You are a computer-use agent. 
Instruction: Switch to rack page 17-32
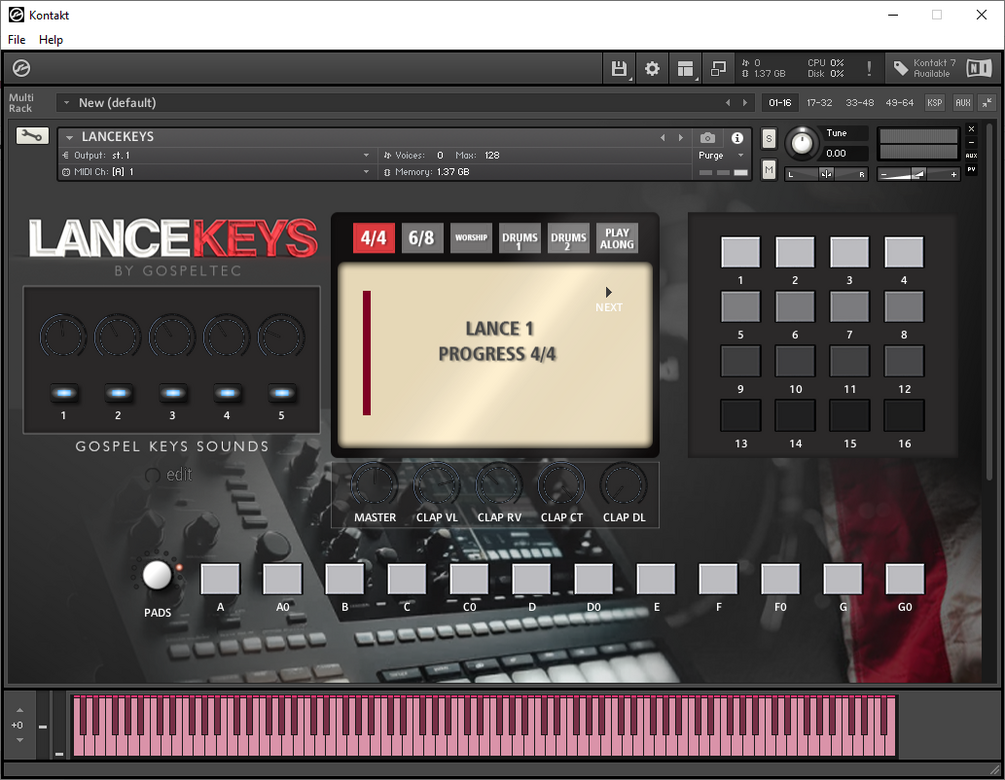click(819, 103)
